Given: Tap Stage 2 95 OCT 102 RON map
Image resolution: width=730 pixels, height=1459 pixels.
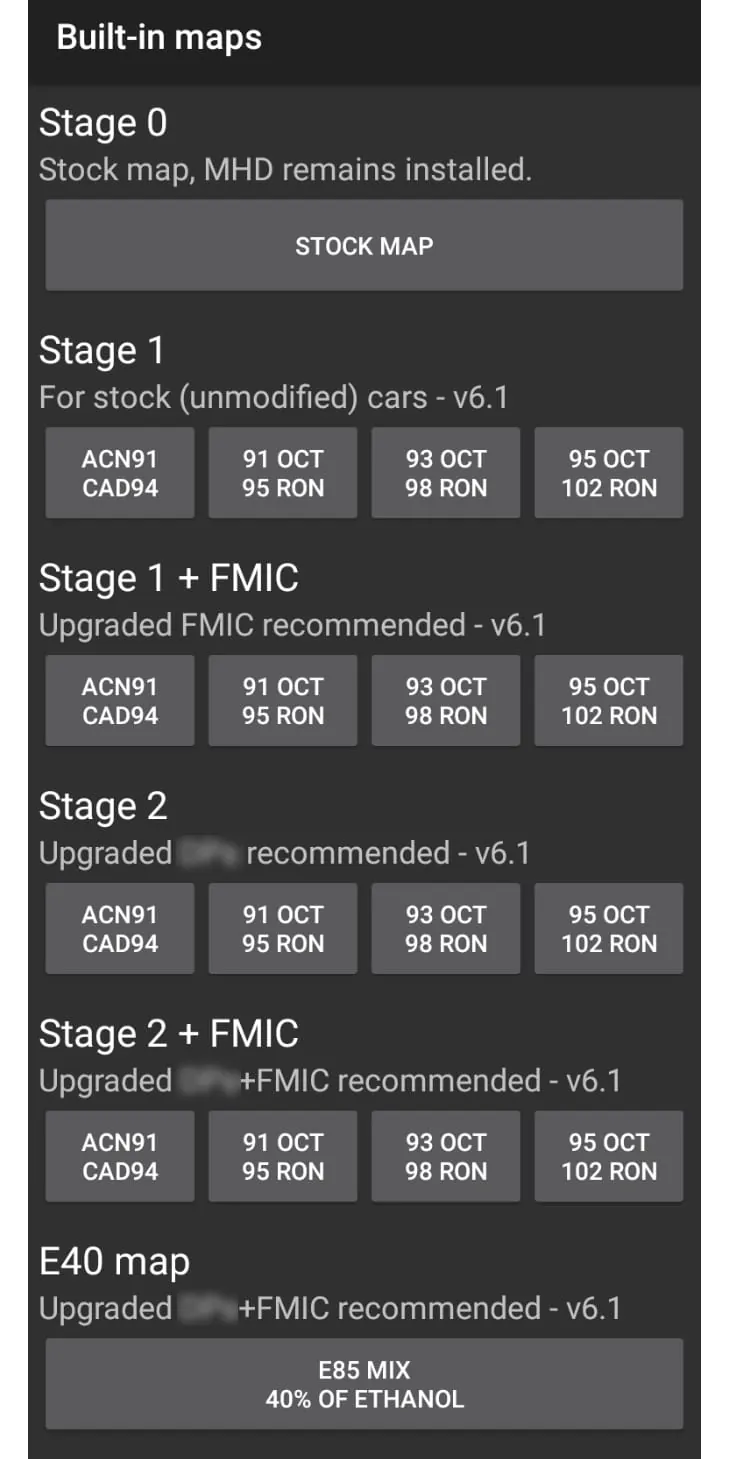Looking at the screenshot, I should (x=609, y=929).
